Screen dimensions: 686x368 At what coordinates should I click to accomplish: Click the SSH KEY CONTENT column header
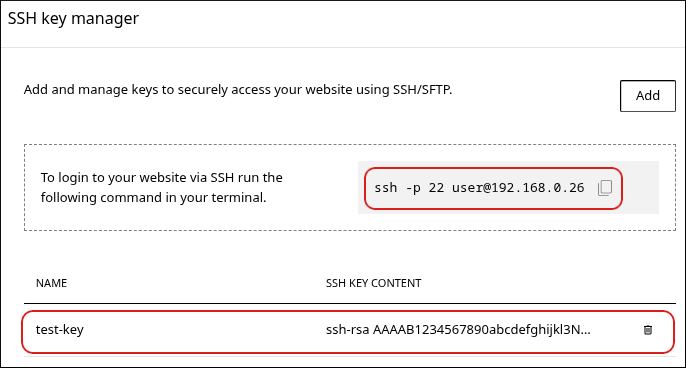click(x=373, y=283)
